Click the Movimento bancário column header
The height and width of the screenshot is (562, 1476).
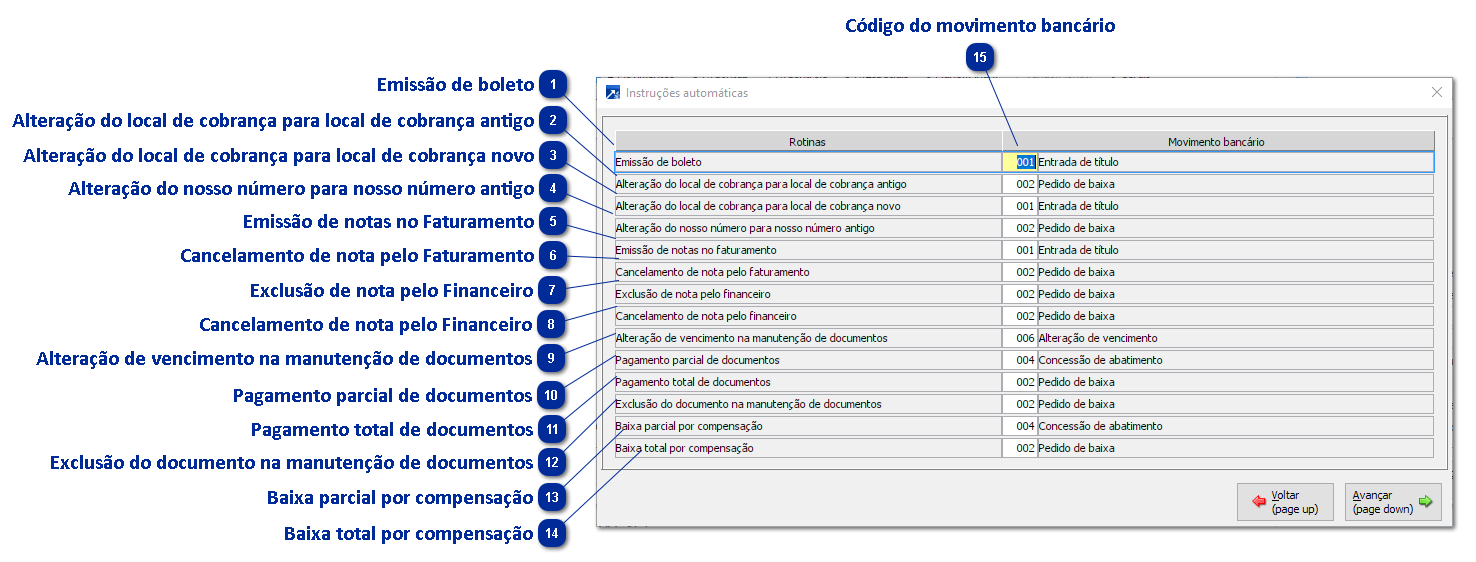coord(1216,142)
